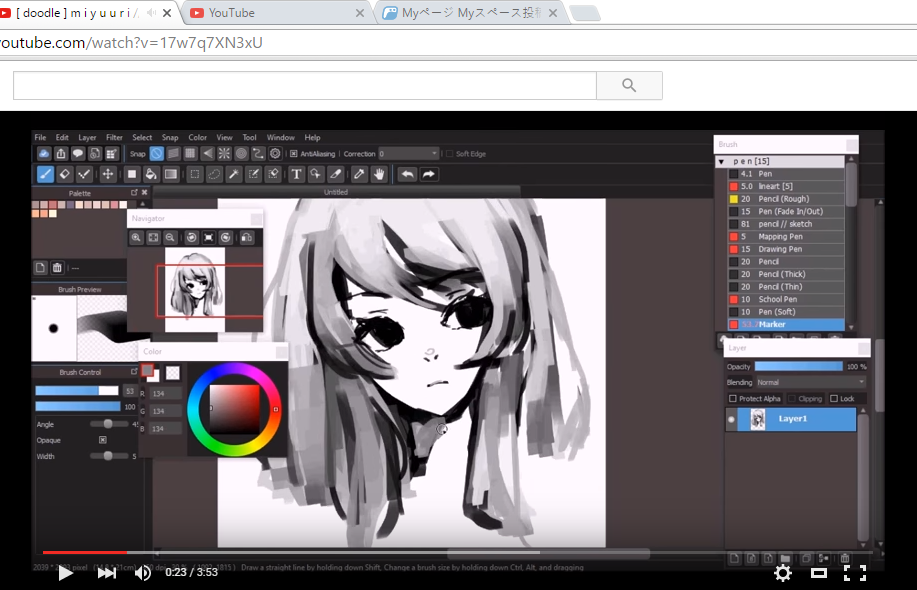Toggle the Protect Alpha checkbox
917x590 pixels.
732,399
